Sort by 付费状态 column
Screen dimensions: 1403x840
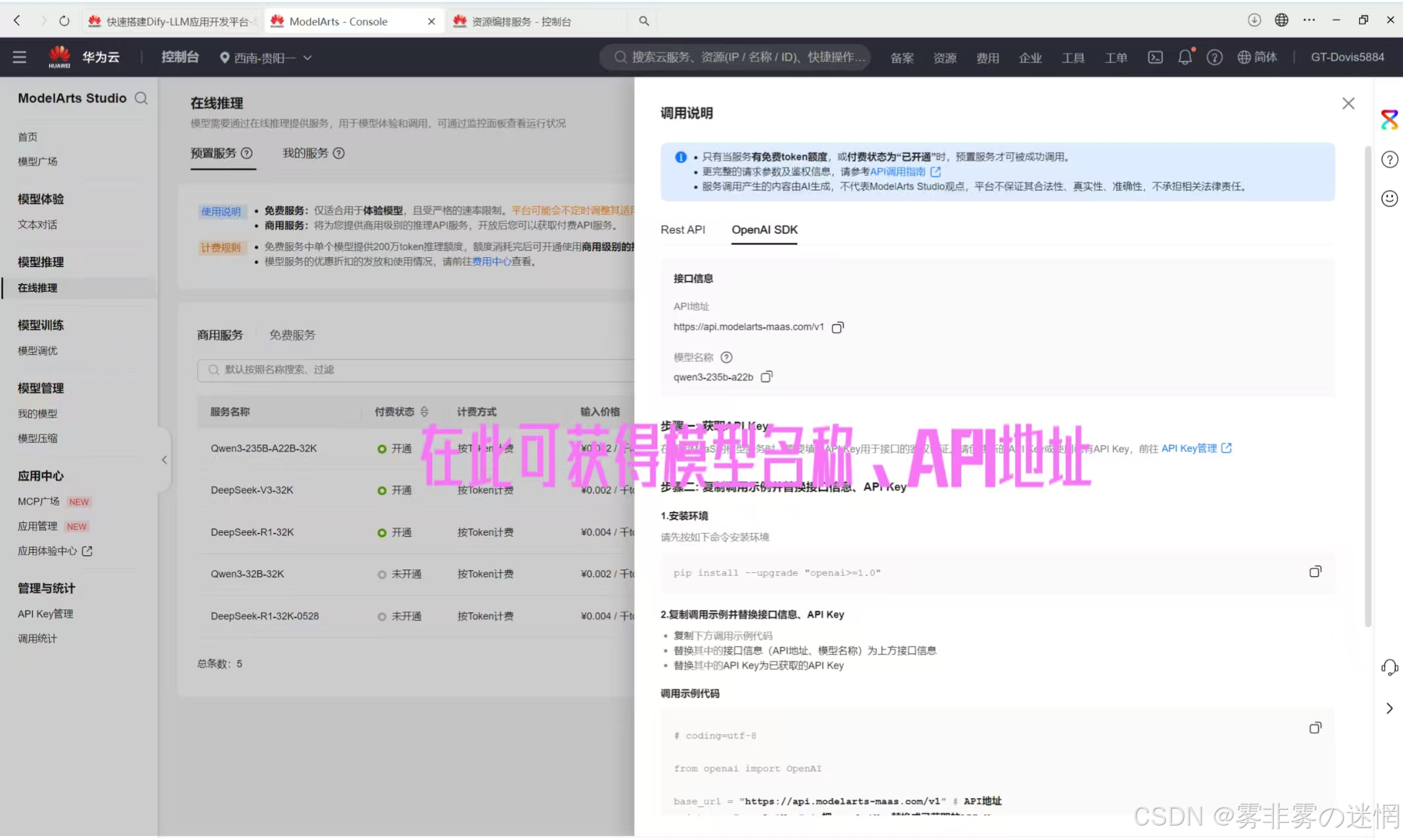click(424, 411)
